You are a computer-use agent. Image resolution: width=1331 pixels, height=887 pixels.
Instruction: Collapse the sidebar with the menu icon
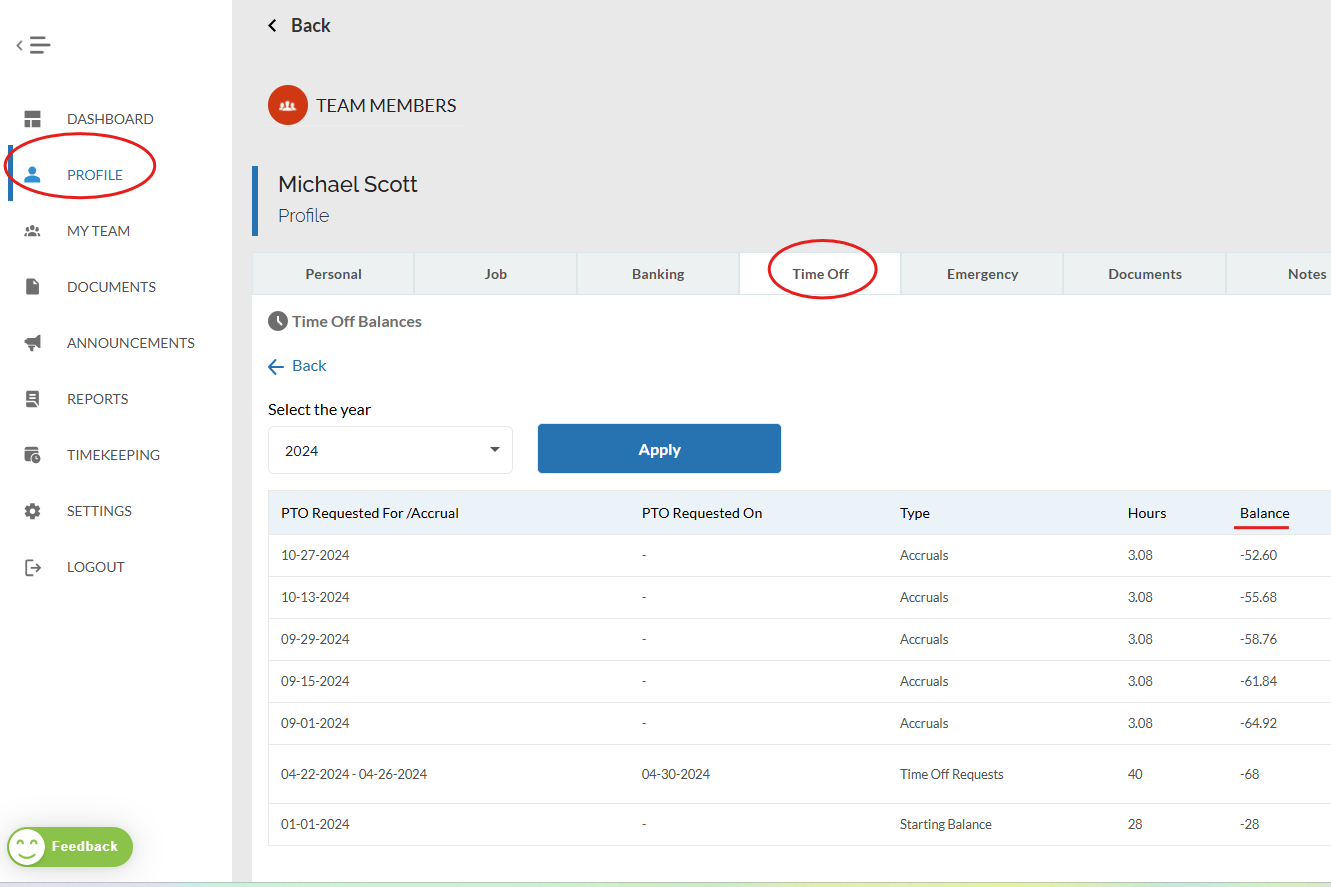[33, 45]
